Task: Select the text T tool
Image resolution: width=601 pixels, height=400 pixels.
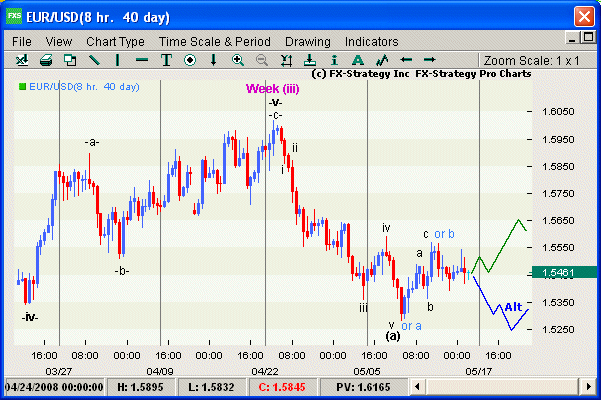Action: point(166,60)
